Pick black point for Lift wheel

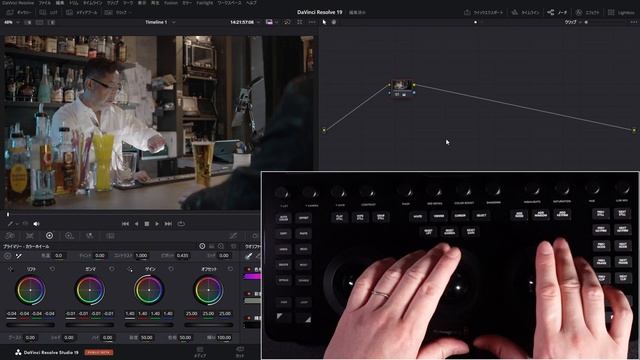click(x=11, y=269)
